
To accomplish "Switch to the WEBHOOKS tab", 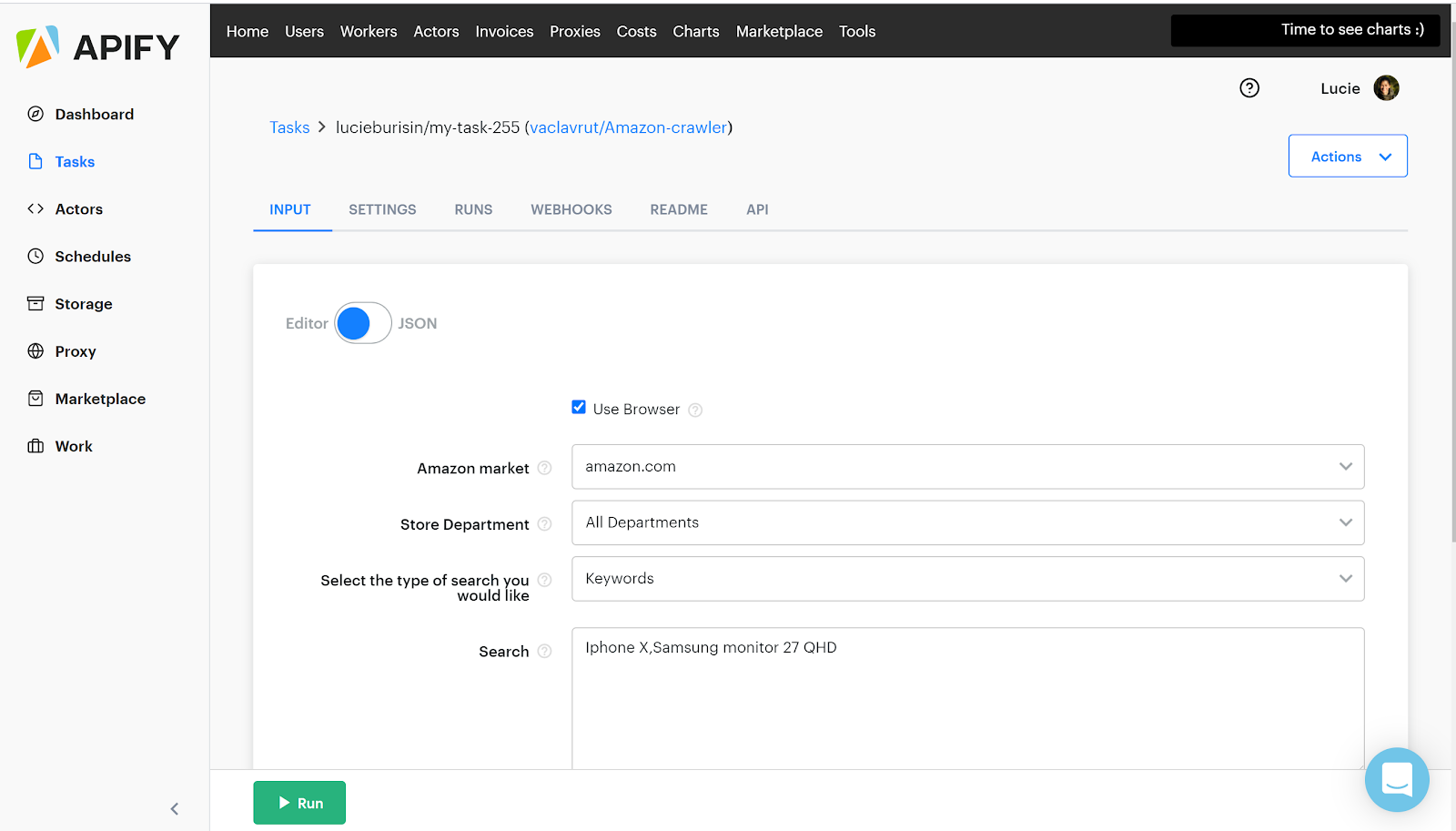I will 571,209.
